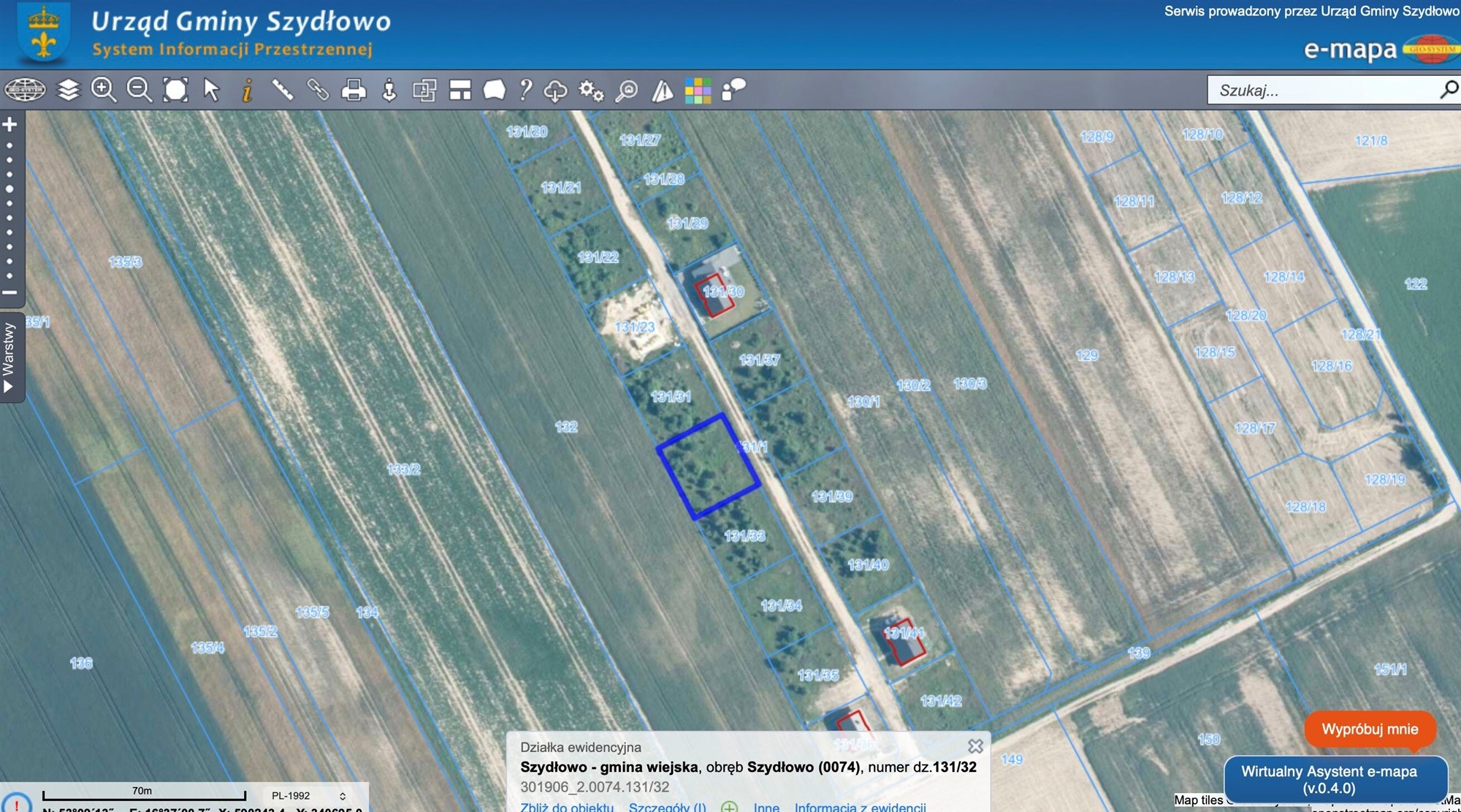Click the Wypróbuj mnie button

point(1370,729)
